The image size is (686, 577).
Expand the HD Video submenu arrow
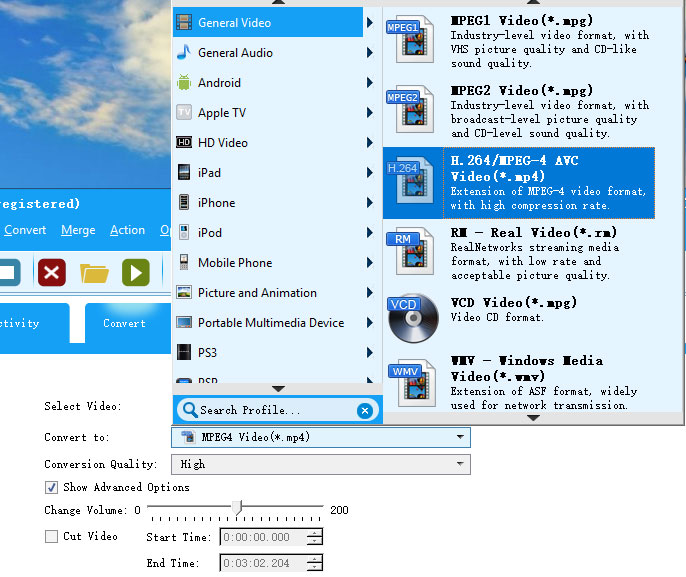click(370, 142)
